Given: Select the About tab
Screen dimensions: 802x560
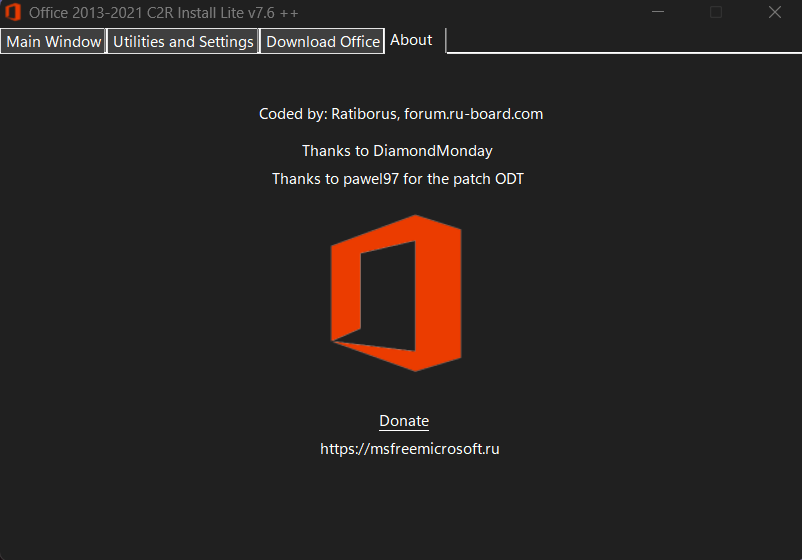Looking at the screenshot, I should [411, 40].
